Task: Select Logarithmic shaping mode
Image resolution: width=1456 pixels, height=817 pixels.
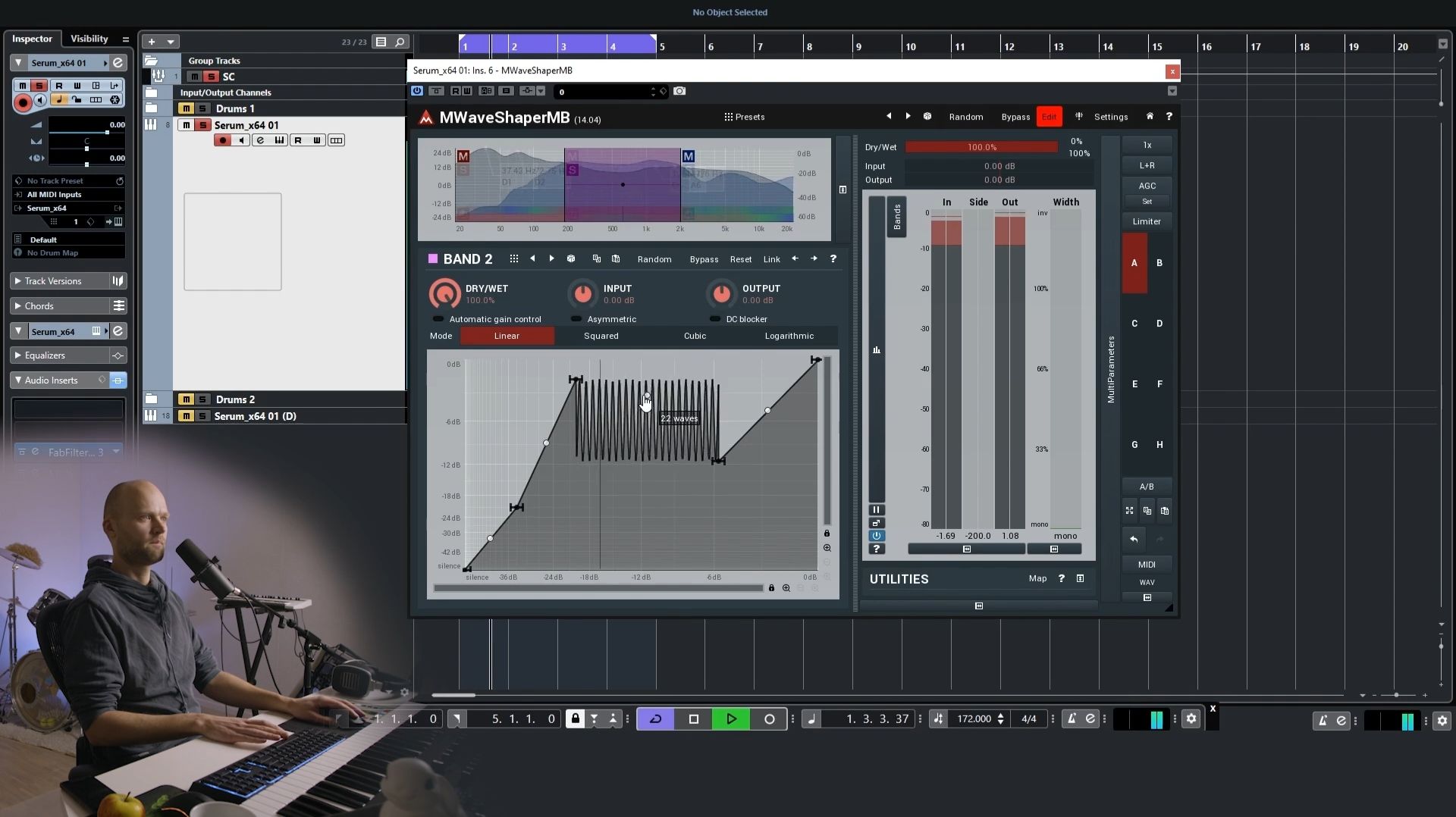Action: click(789, 336)
